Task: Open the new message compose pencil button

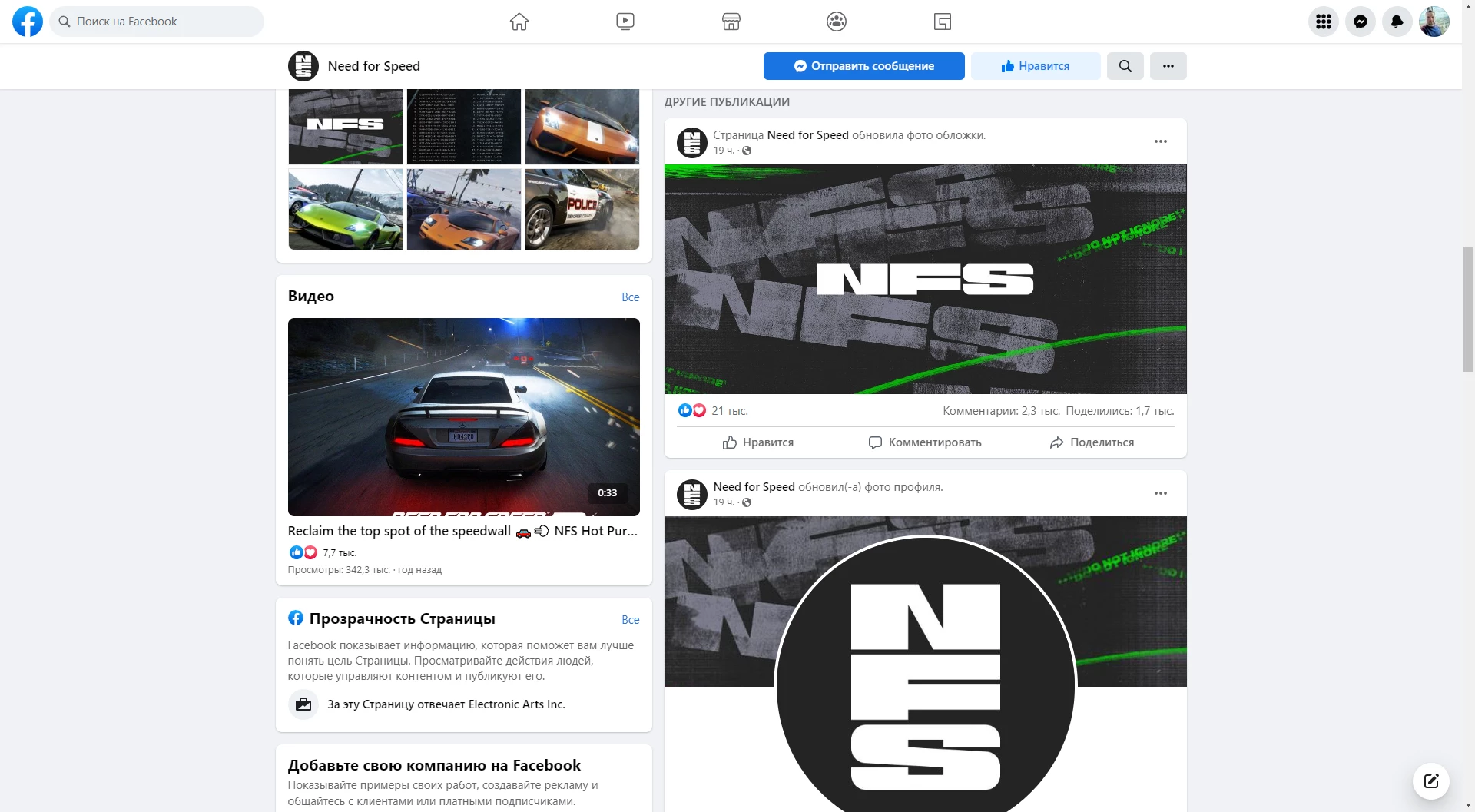Action: [1431, 781]
